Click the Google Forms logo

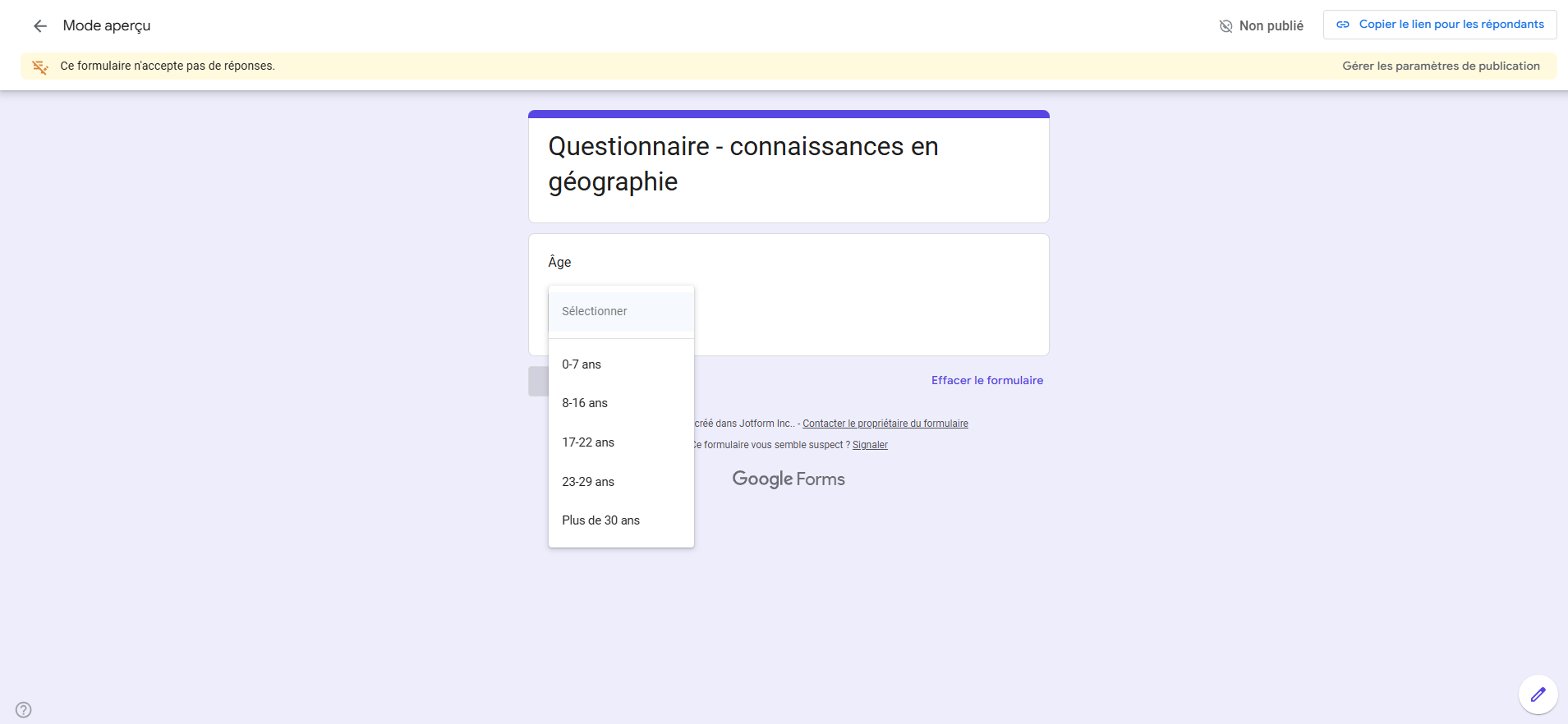coord(789,479)
